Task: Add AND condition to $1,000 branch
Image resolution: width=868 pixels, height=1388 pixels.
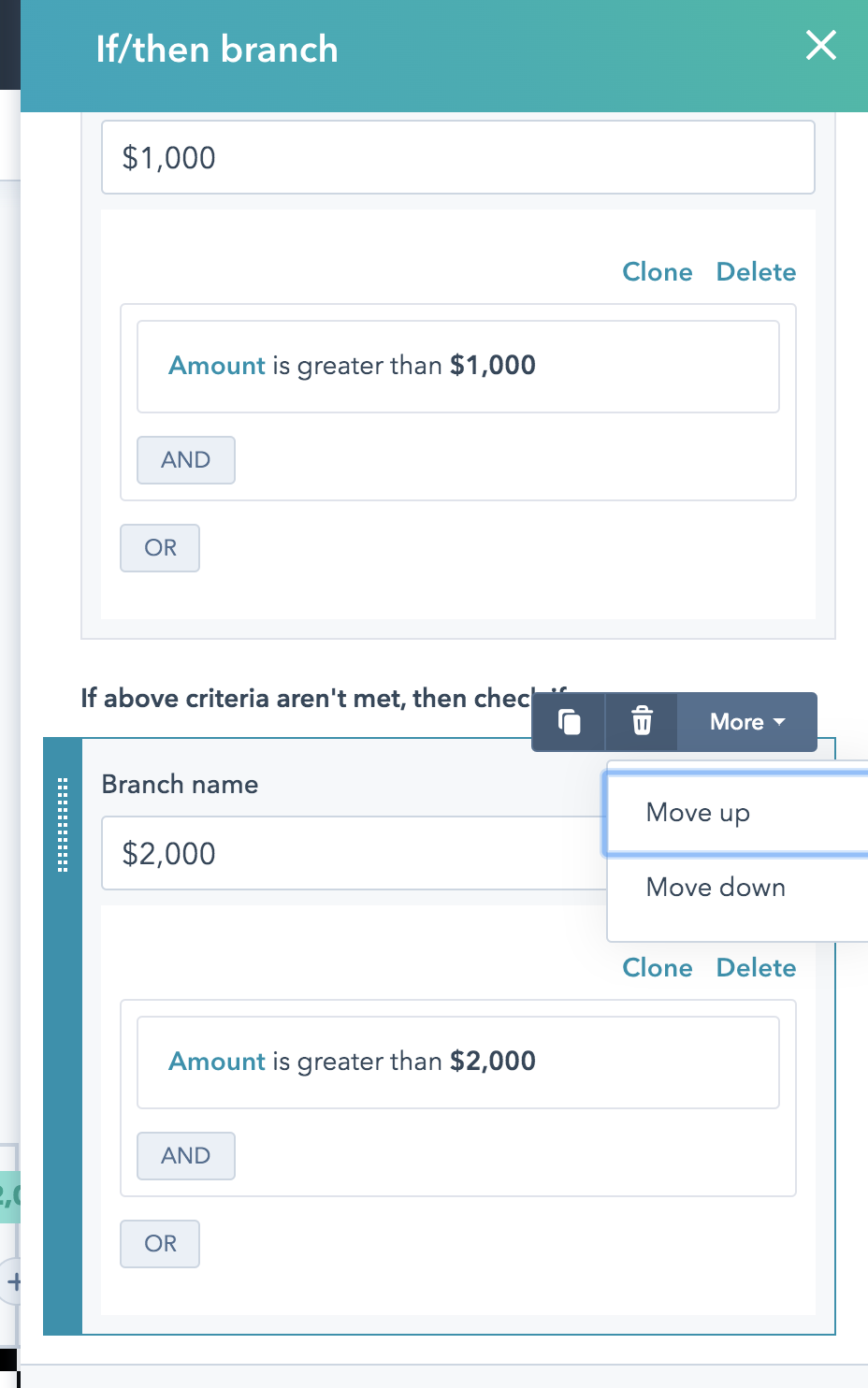Action: pyautogui.click(x=185, y=460)
